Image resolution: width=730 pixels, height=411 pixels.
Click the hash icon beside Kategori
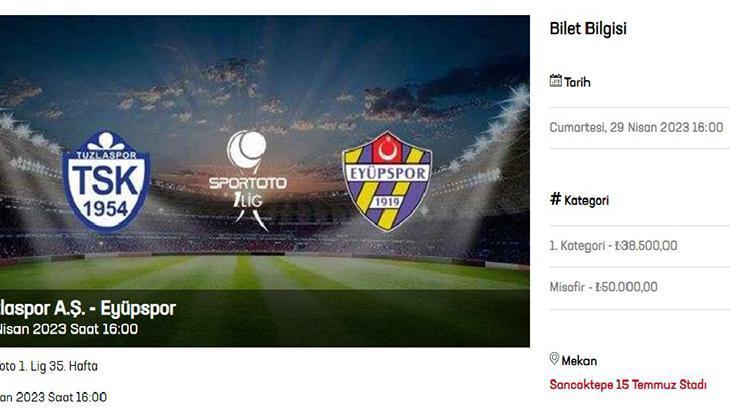[555, 199]
